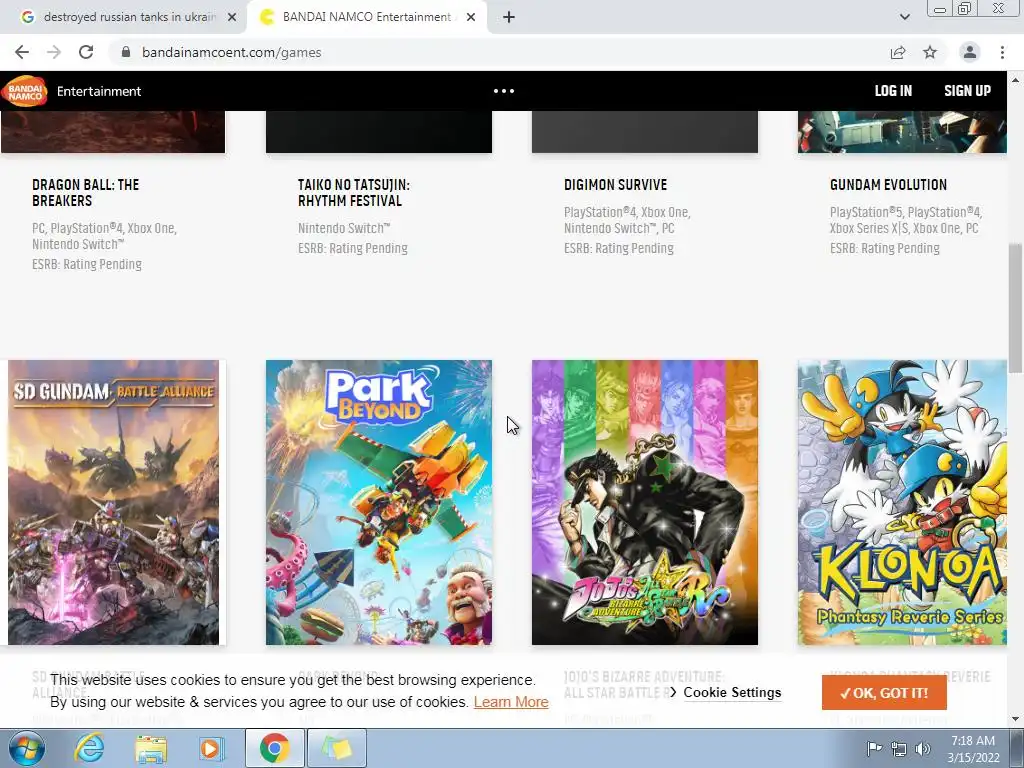Click the browser forward arrow
This screenshot has height=768, width=1024.
tap(54, 52)
